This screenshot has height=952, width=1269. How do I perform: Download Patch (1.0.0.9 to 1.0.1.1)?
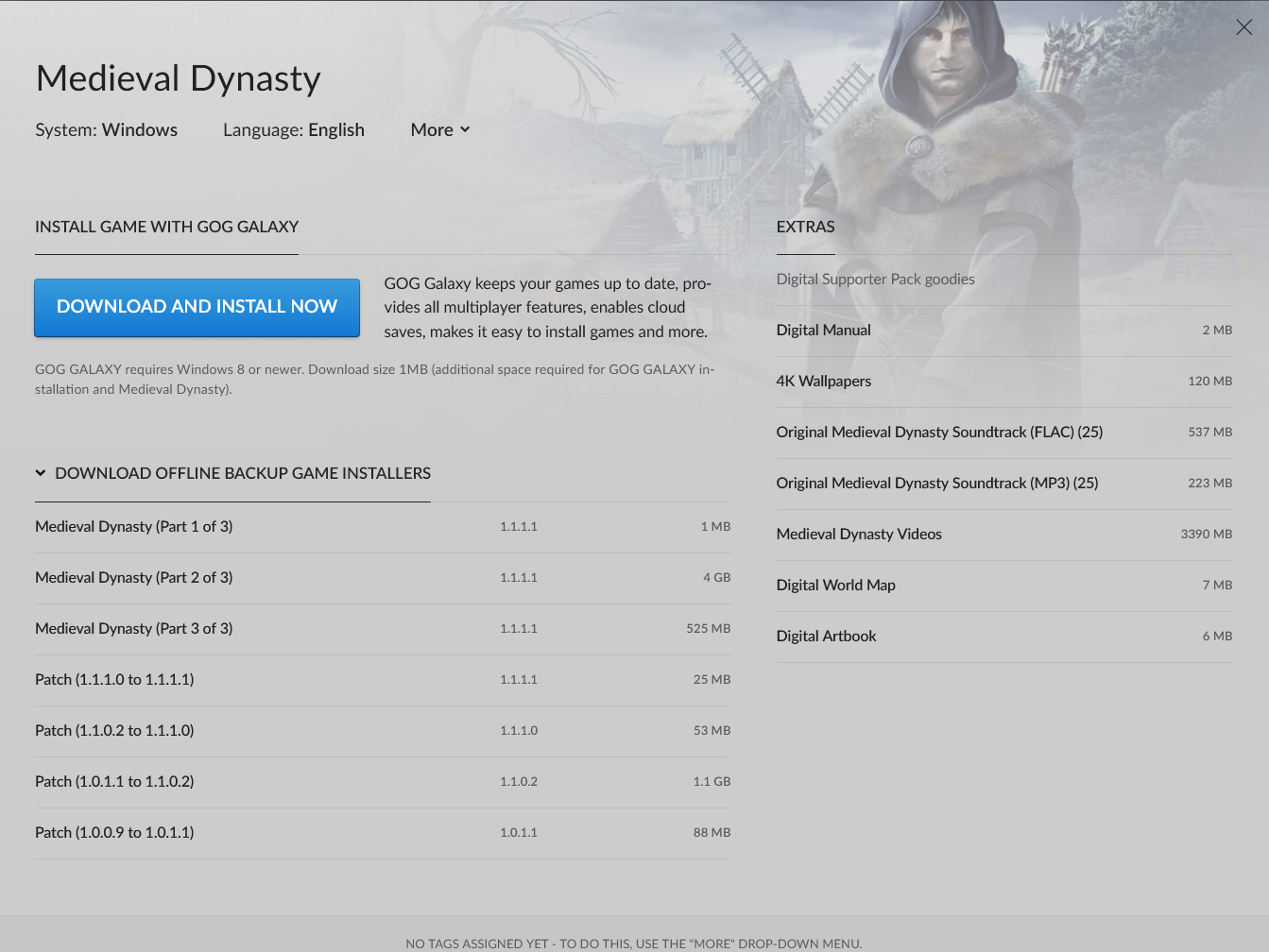(x=383, y=833)
